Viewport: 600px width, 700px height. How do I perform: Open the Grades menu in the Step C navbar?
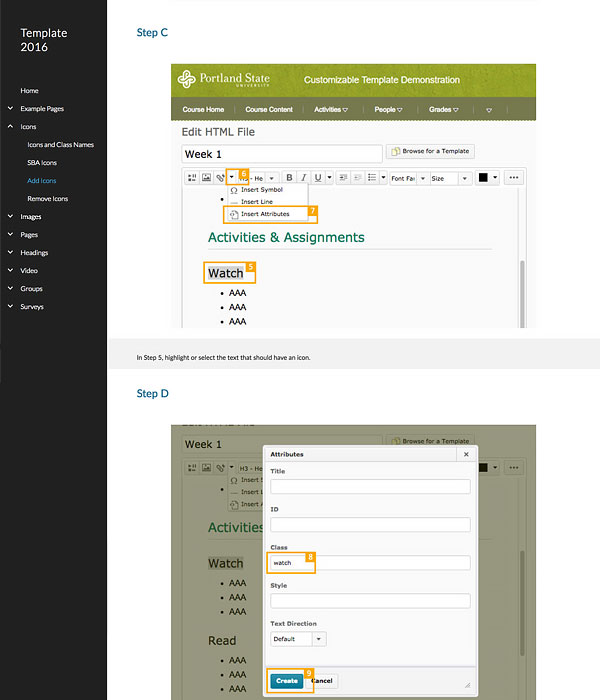tap(444, 109)
